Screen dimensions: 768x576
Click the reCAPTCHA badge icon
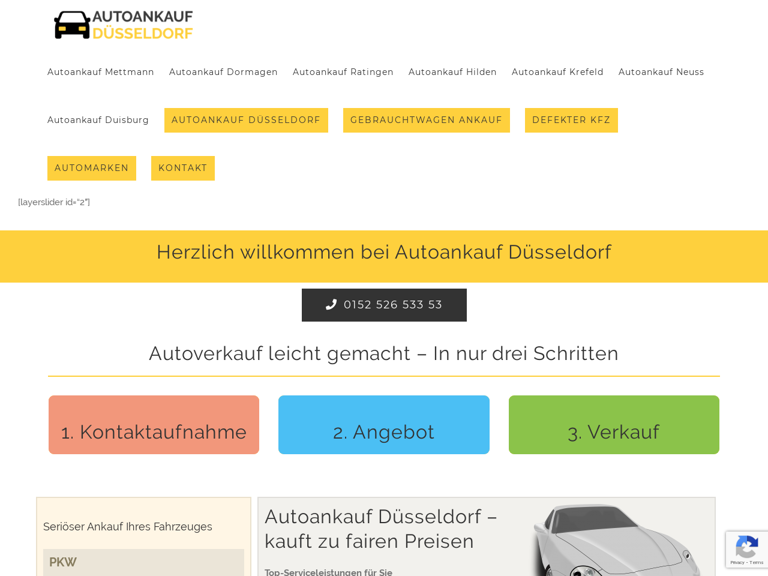746,549
